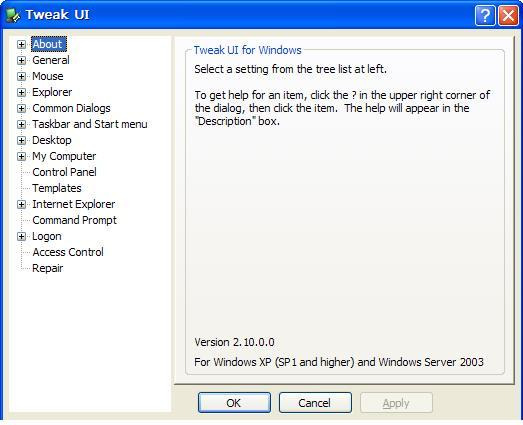This screenshot has width=523, height=425.
Task: Click the title bar help question mark
Action: (x=485, y=15)
